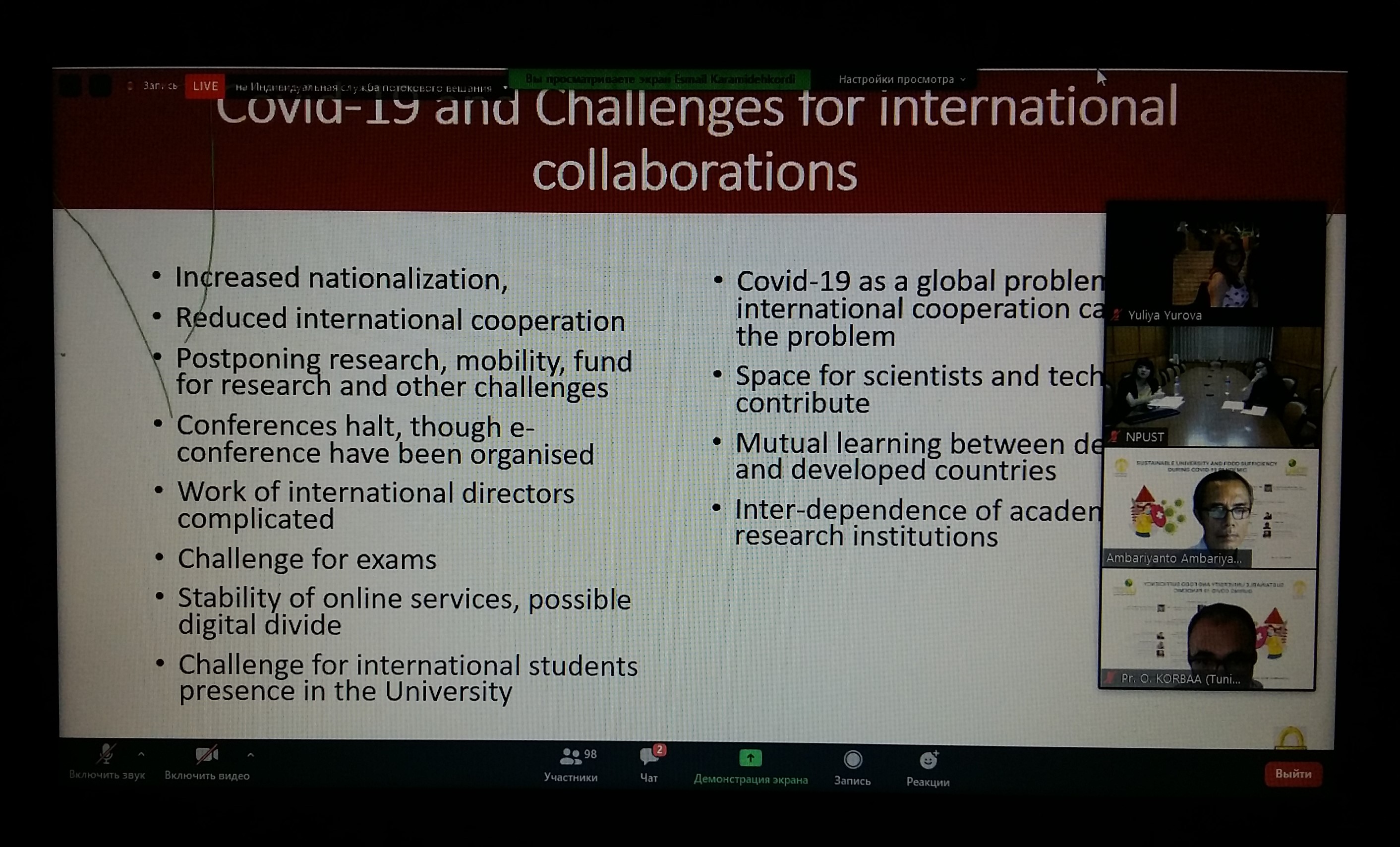The image size is (1400, 847).
Task: Click 'Reduced international cooperation' bullet text
Action: (x=400, y=319)
